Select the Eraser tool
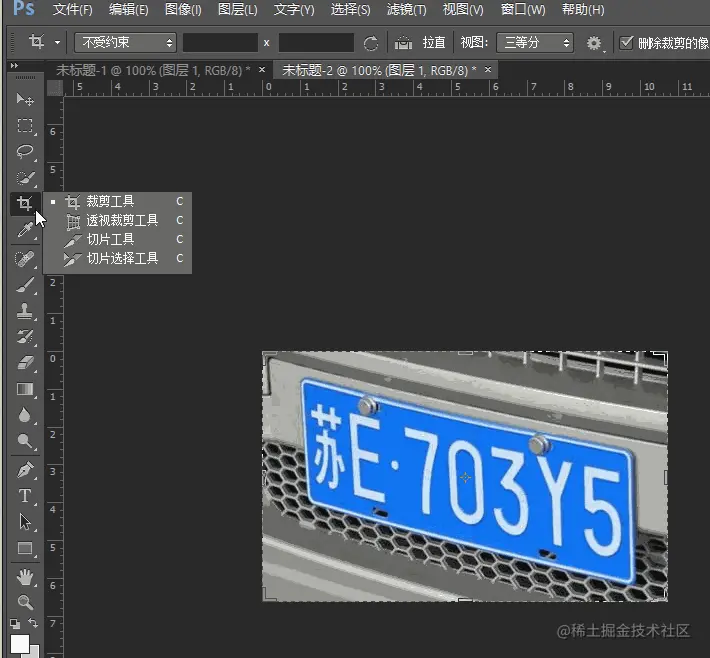The image size is (710, 658). tap(25, 363)
